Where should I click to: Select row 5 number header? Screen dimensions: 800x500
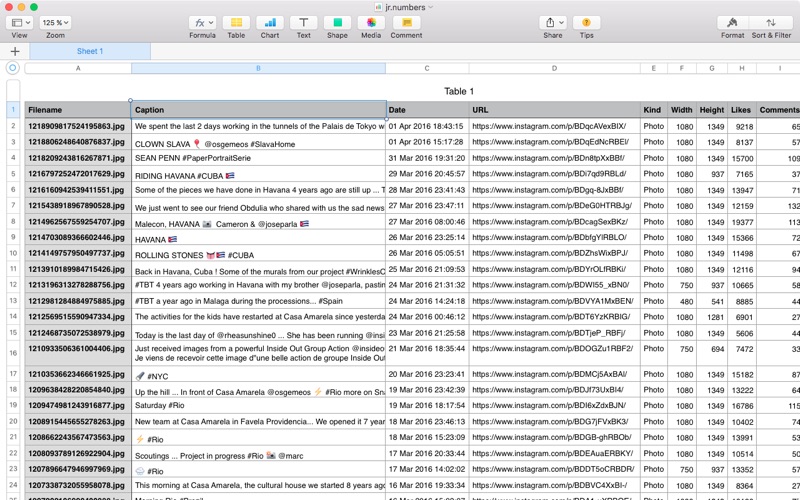click(13, 174)
